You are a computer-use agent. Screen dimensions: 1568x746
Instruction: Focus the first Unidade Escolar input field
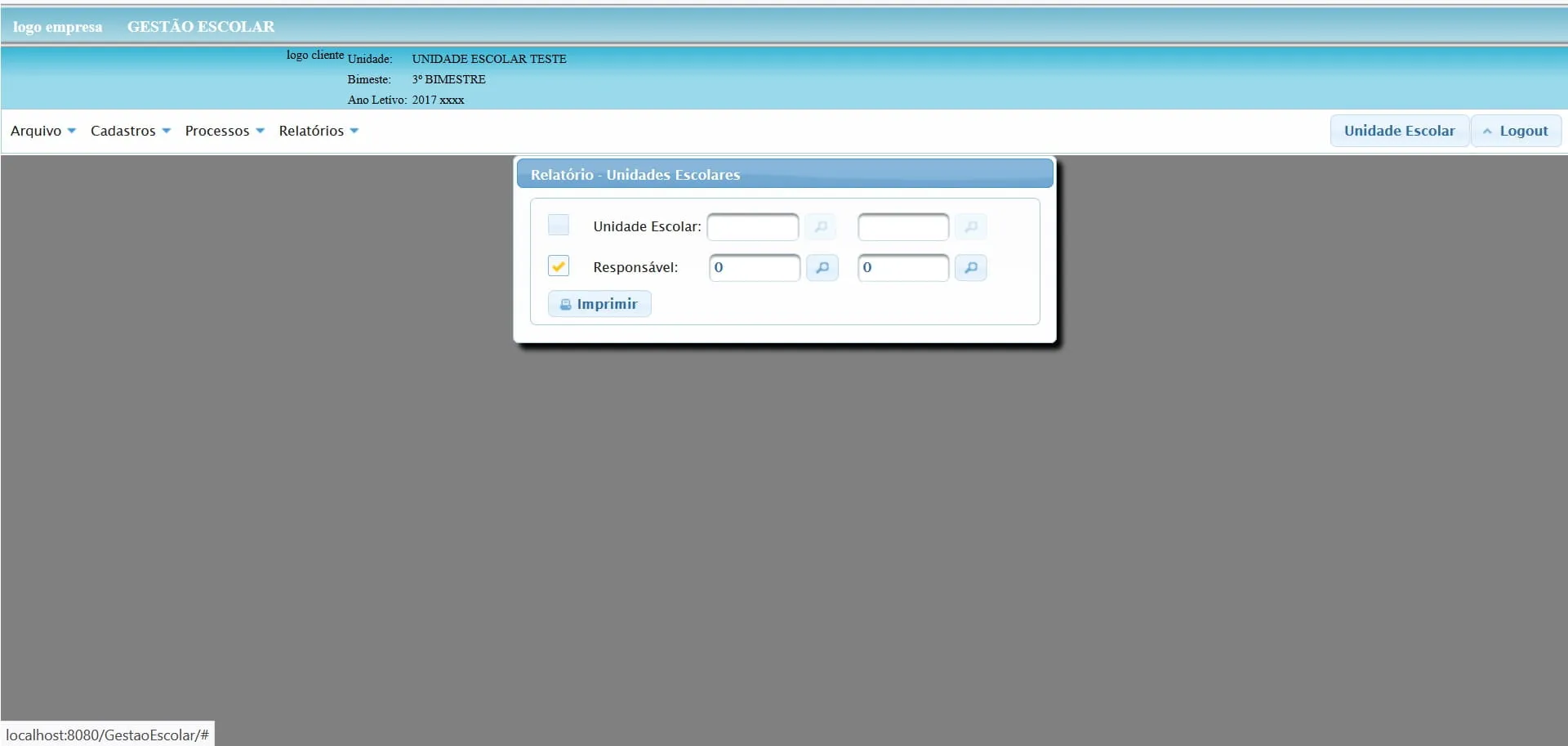tap(753, 226)
